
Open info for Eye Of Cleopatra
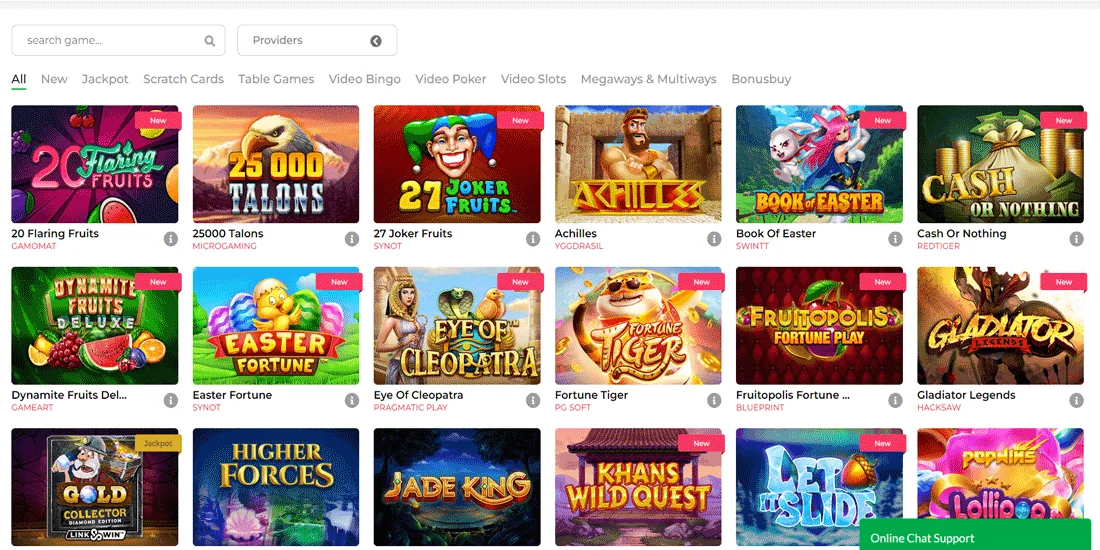[533, 401]
